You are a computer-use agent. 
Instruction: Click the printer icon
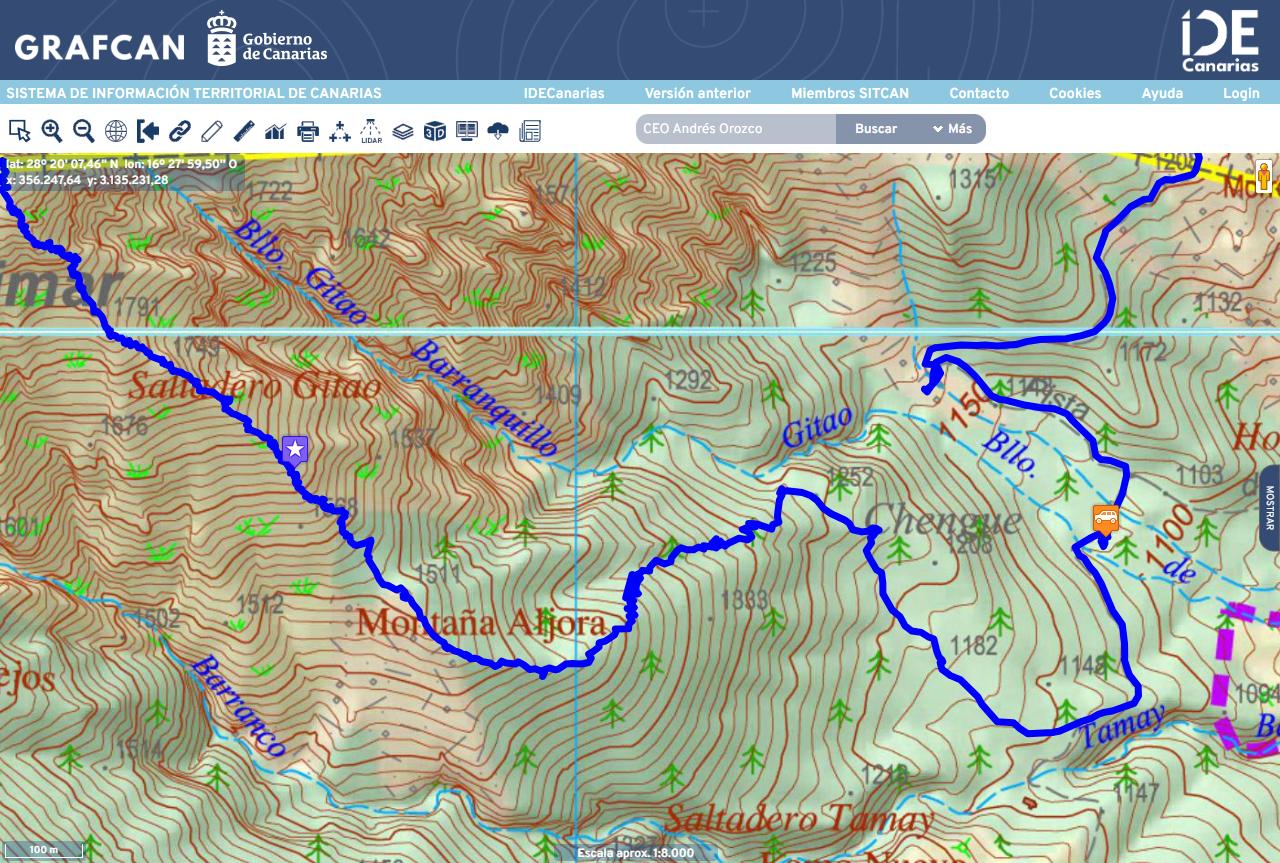(308, 130)
